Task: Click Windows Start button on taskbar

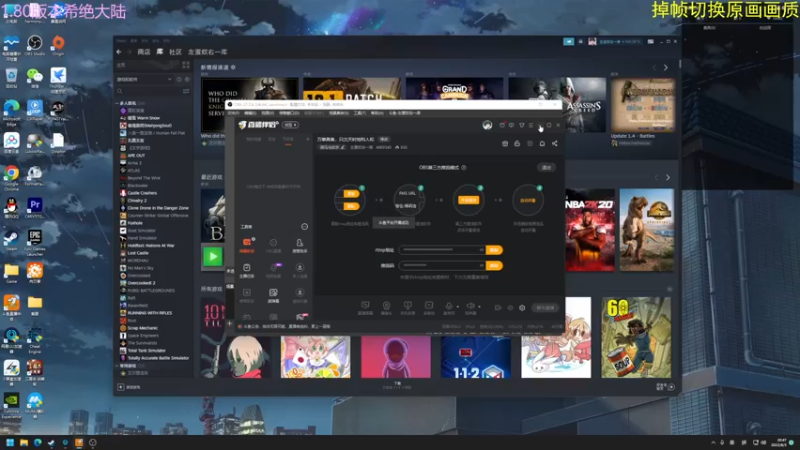Action: pyautogui.click(x=10, y=442)
